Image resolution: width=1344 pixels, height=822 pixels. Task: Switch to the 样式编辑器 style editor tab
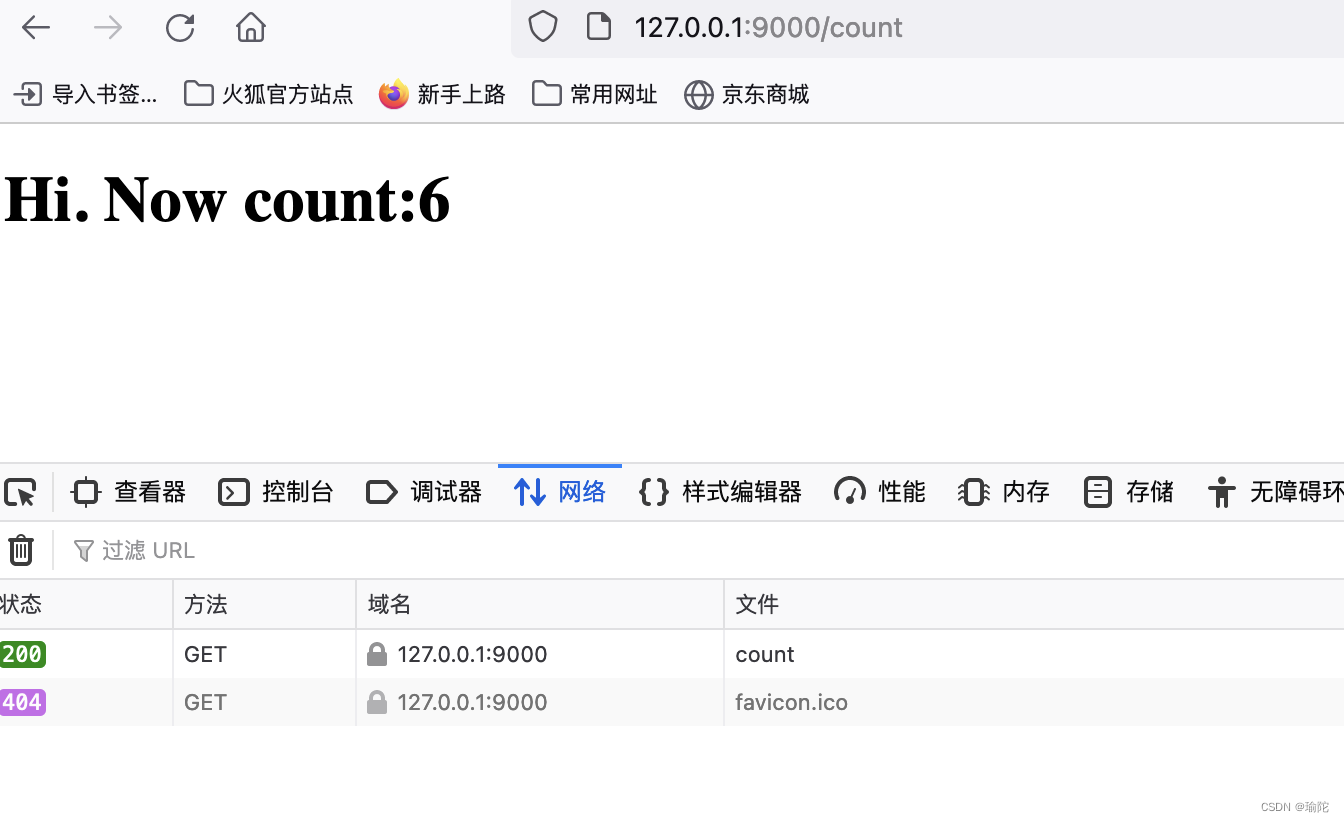[720, 492]
